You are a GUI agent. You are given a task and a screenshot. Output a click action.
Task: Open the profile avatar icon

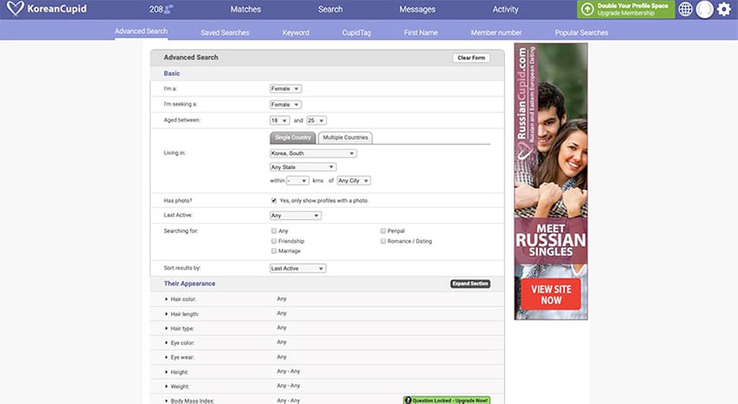(705, 9)
